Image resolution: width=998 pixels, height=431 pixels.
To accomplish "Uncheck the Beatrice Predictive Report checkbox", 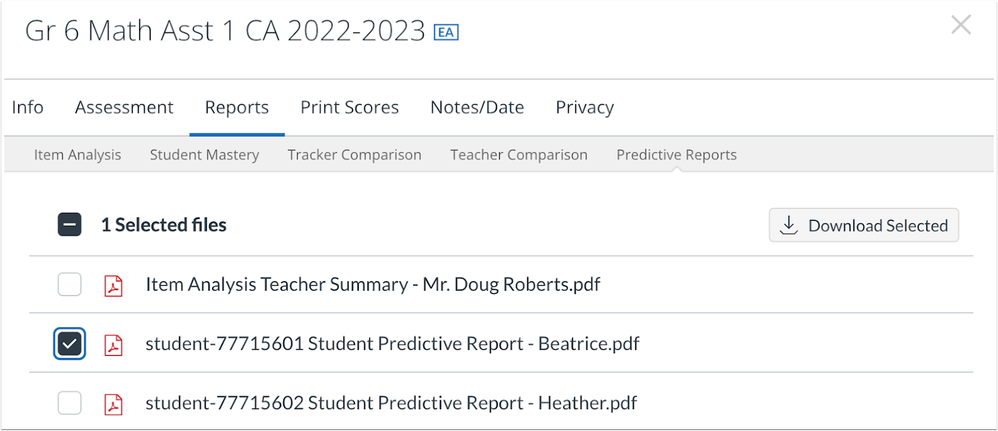I will [x=69, y=344].
